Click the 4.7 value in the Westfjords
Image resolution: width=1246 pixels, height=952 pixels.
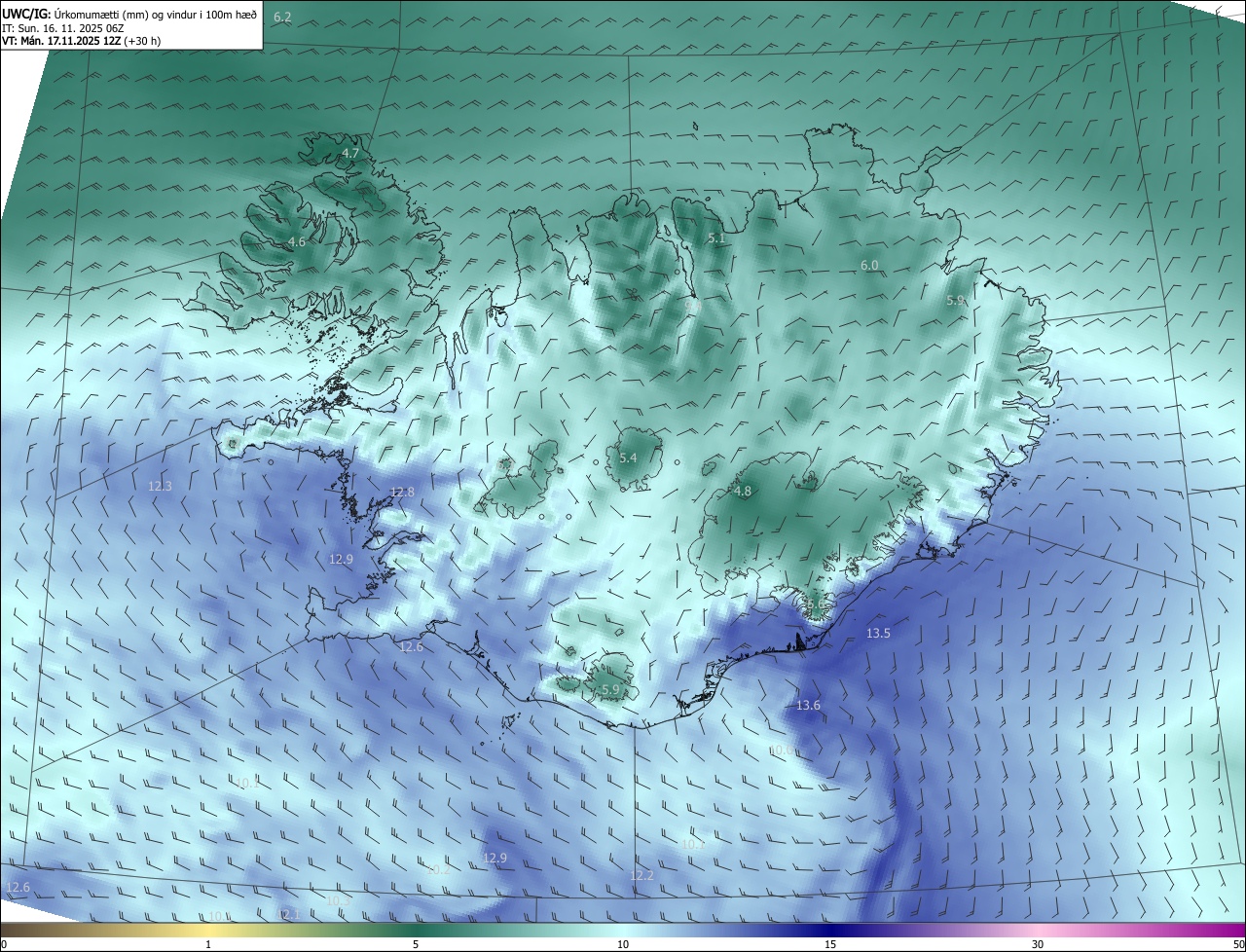tap(350, 154)
